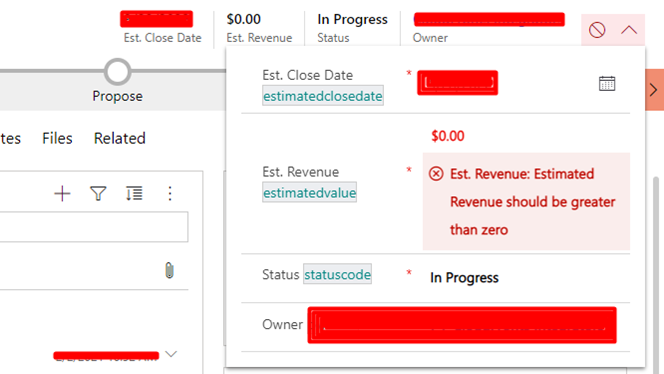Expand the timeline entry down chevron
This screenshot has width=664, height=374.
pos(171,354)
